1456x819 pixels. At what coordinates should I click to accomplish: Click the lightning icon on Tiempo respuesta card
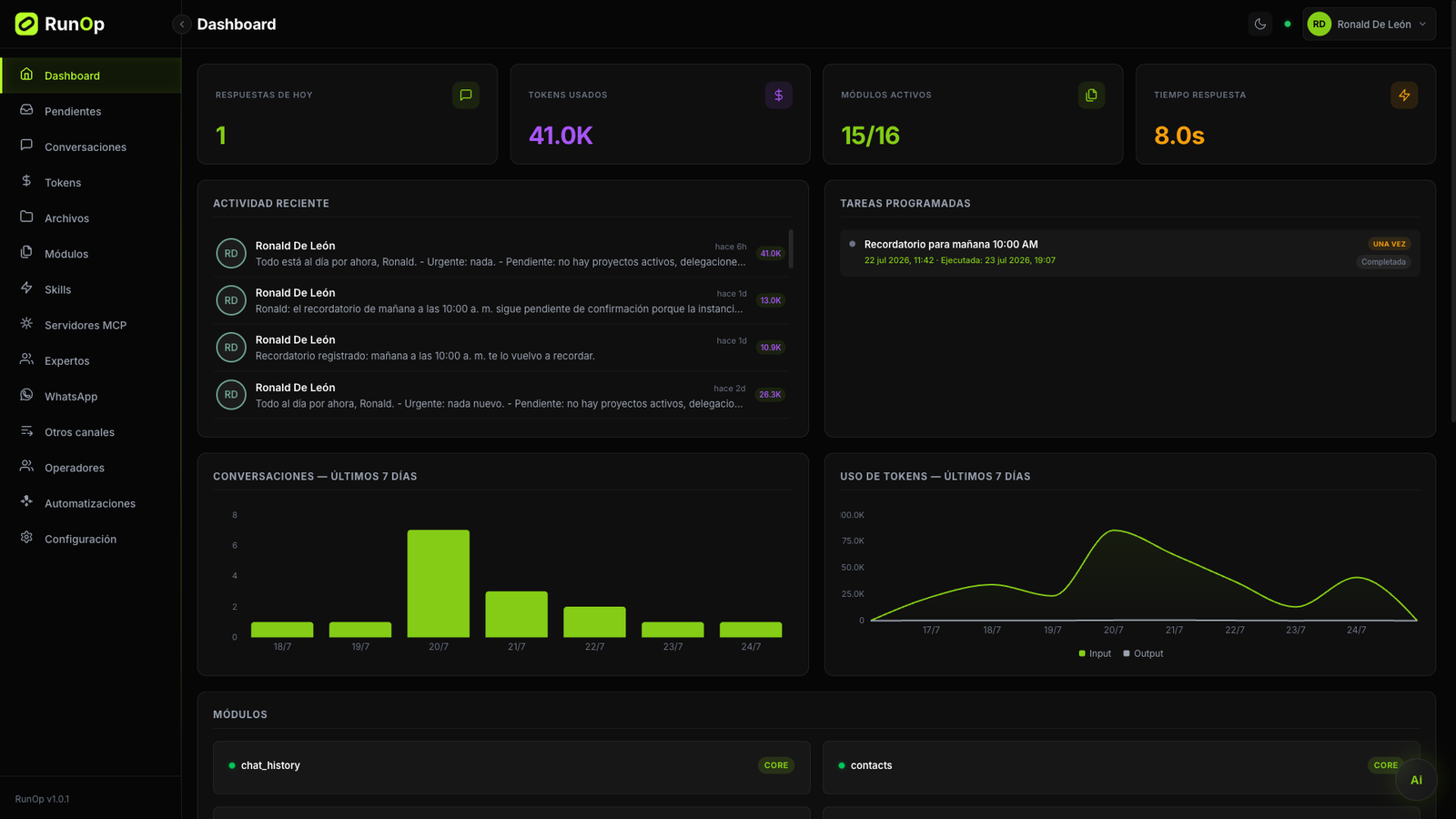[1404, 95]
